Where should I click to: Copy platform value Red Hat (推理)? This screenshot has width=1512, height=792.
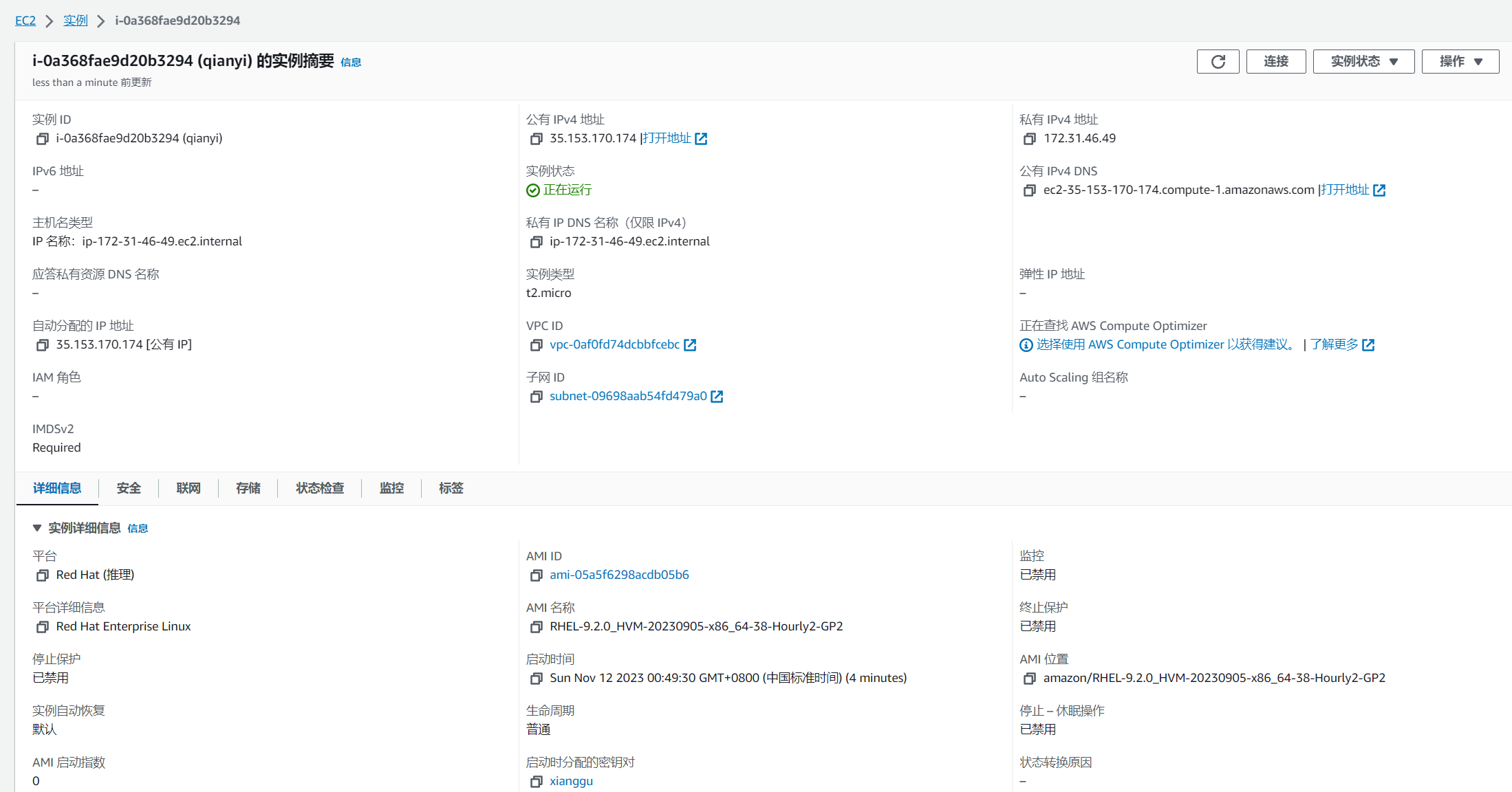click(x=43, y=575)
